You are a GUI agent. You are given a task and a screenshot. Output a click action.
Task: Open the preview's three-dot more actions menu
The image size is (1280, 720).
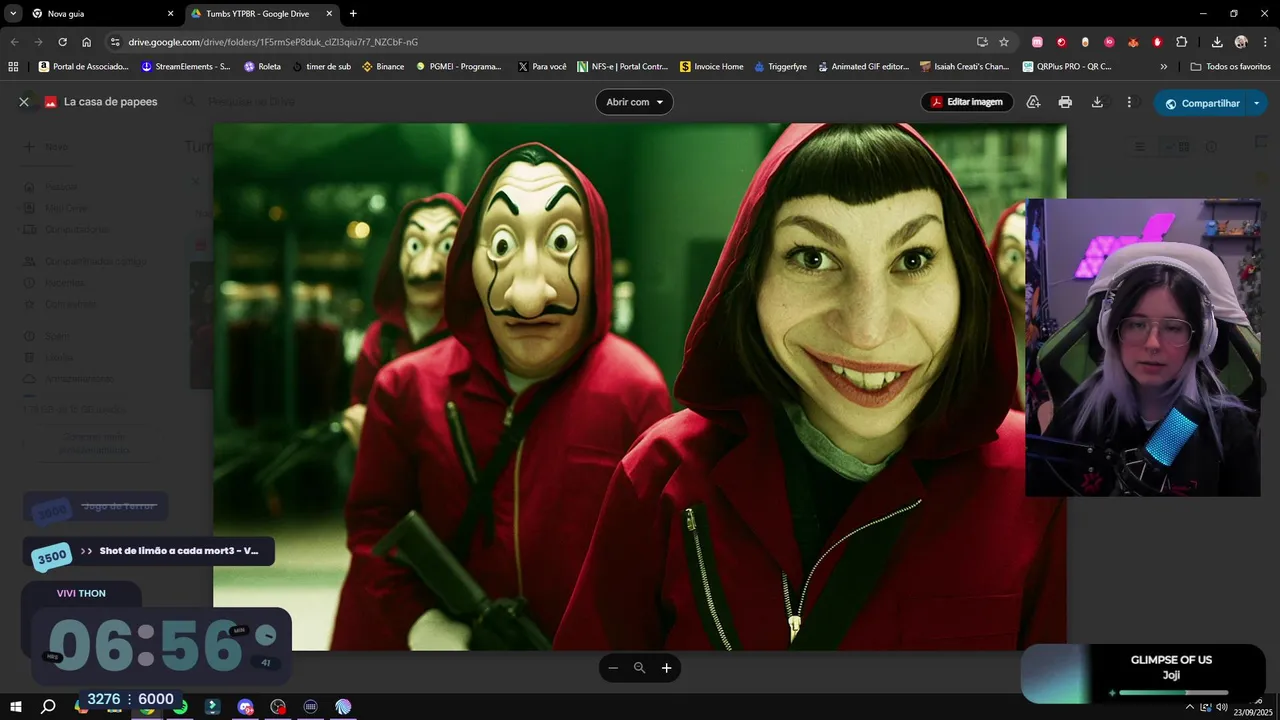tap(1129, 102)
